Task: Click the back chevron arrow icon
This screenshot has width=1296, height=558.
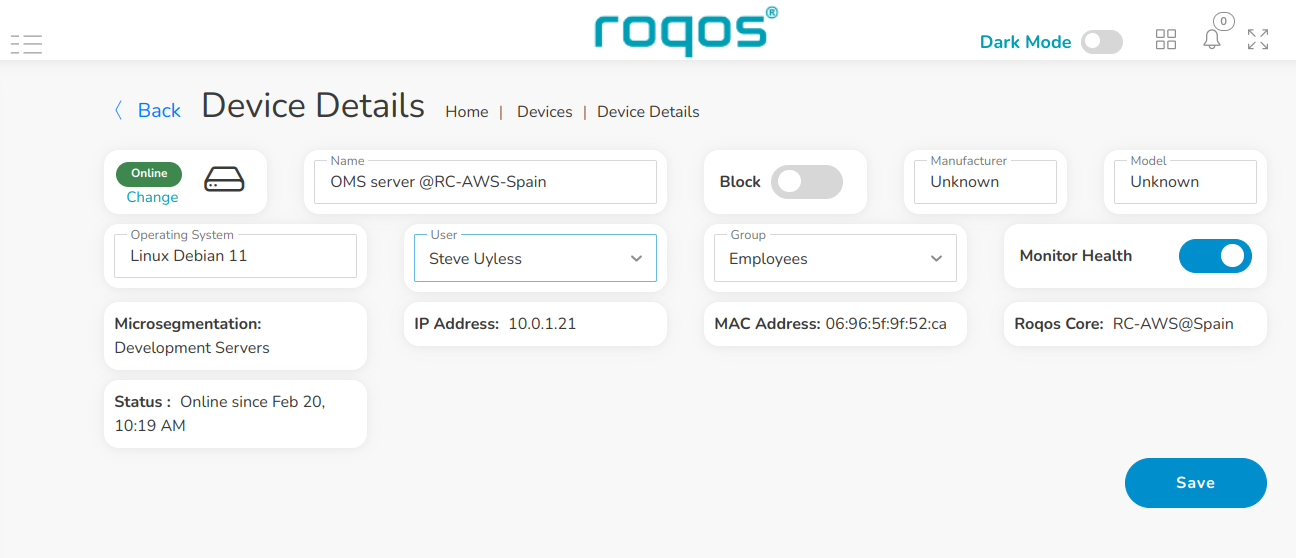Action: coord(119,110)
